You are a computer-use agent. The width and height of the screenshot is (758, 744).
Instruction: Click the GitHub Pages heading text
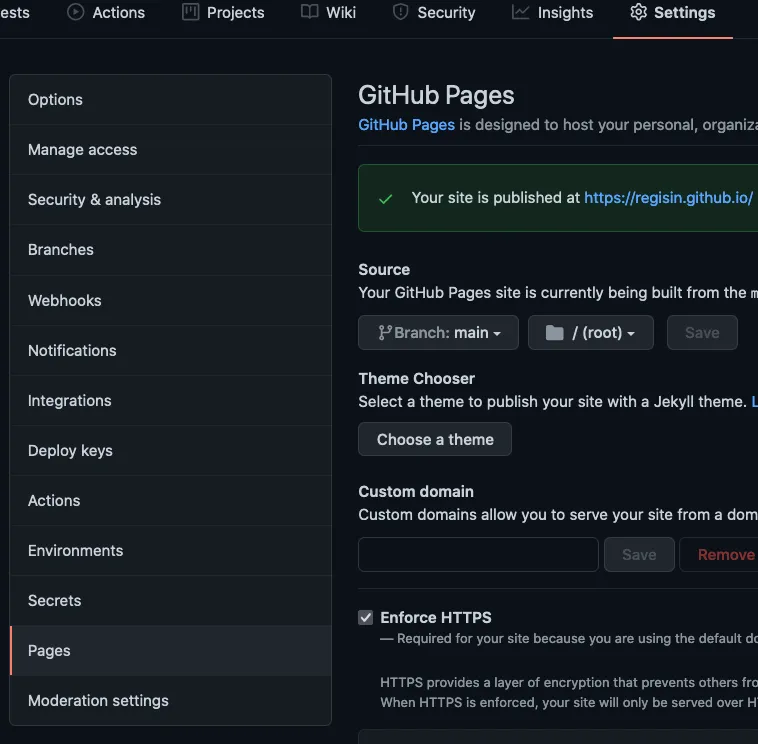click(437, 95)
